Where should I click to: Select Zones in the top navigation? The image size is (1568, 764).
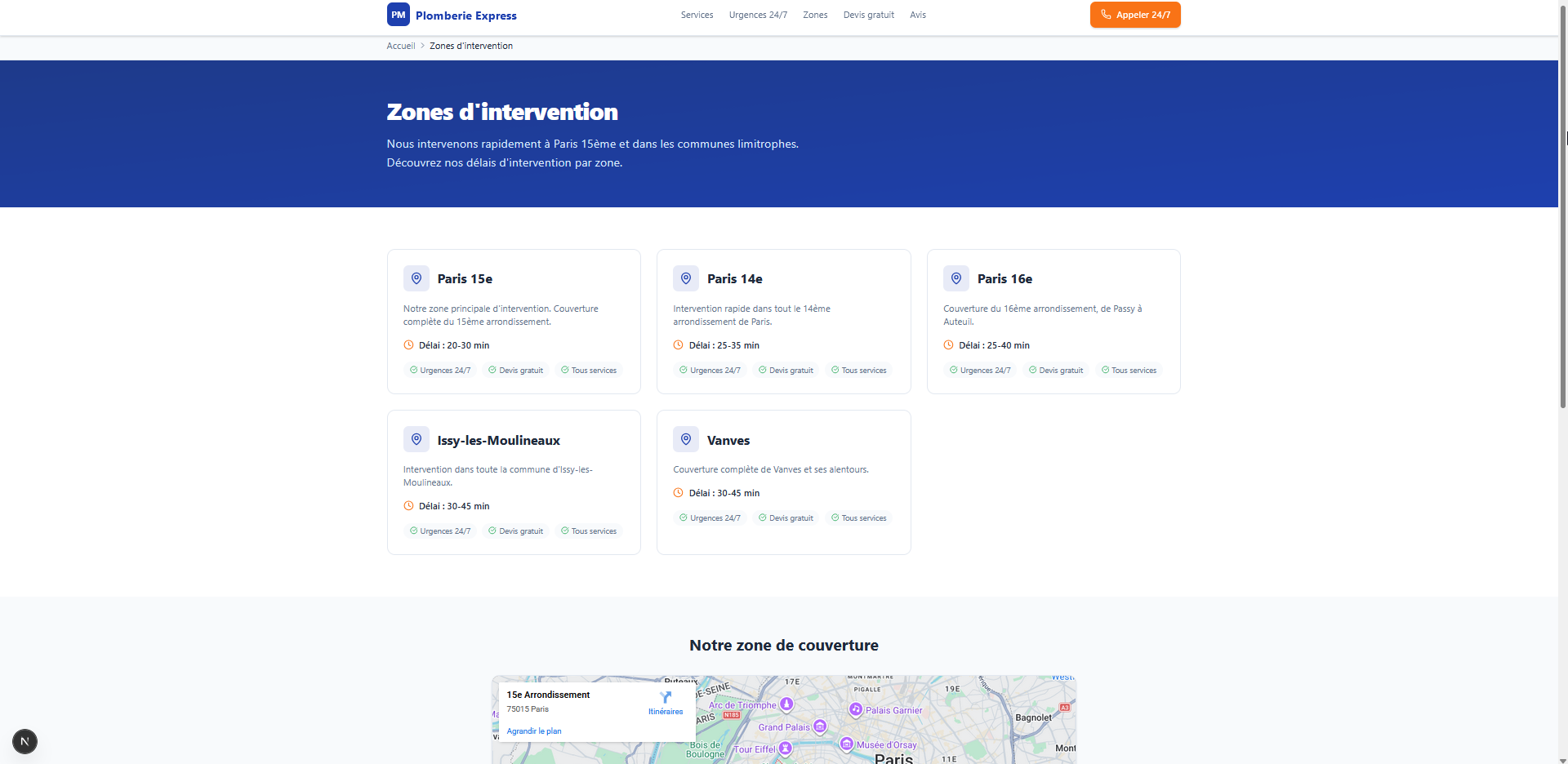[815, 15]
